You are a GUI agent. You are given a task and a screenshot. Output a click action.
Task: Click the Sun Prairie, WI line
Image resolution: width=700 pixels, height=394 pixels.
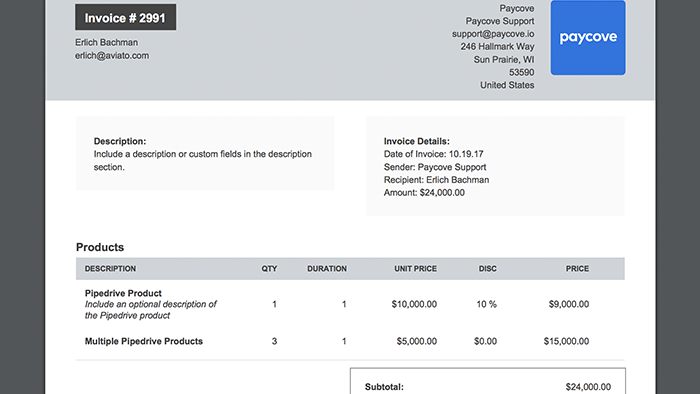tap(504, 59)
